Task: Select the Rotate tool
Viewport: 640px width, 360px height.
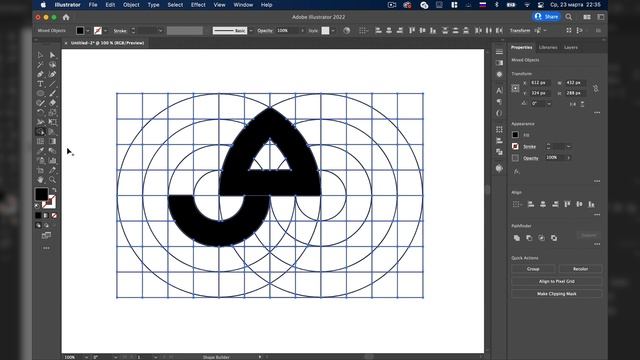Action: [40, 113]
